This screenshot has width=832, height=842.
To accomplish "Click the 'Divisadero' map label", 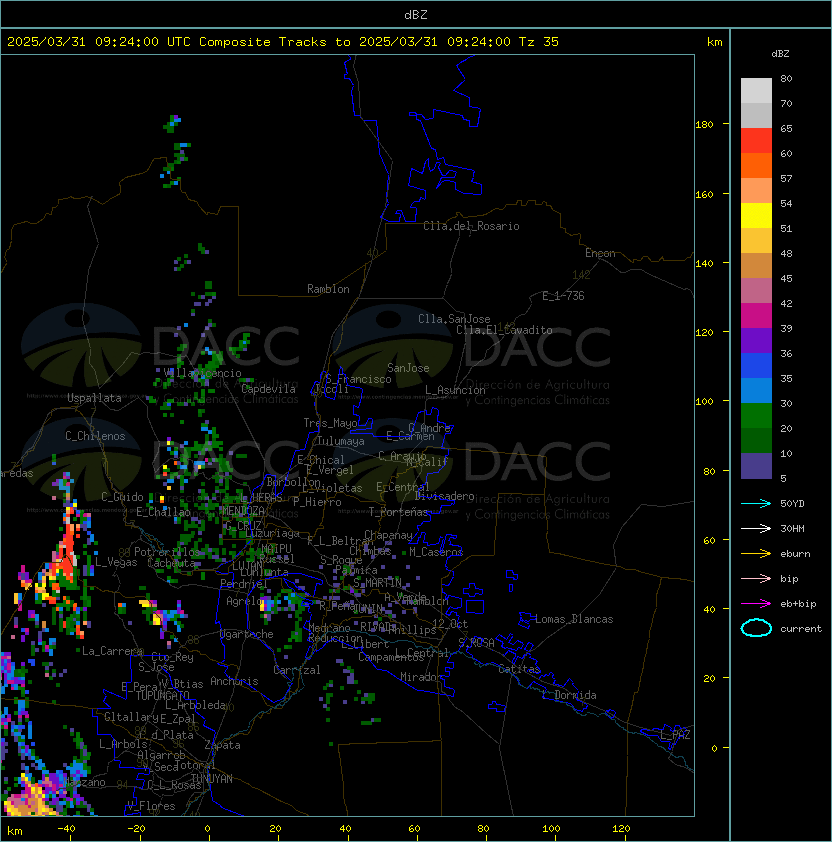I will click(444, 496).
